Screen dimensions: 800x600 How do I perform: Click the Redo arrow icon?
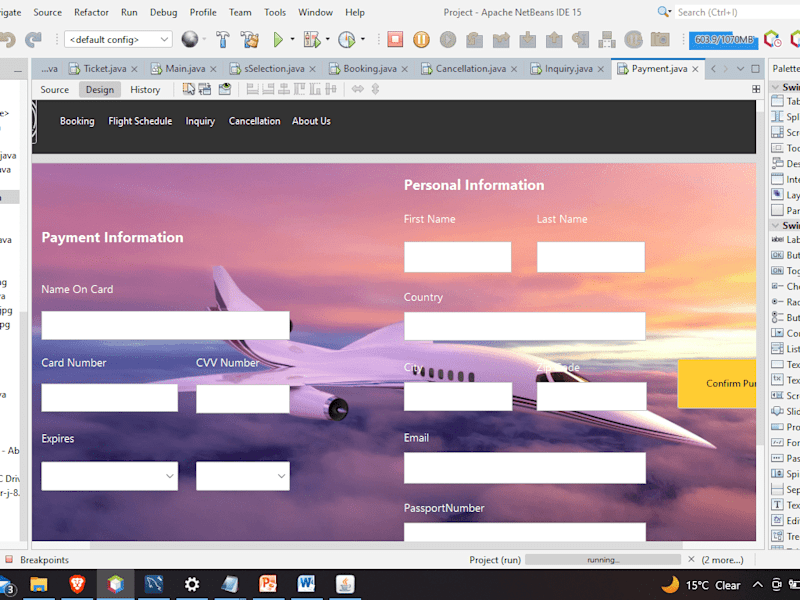34,39
